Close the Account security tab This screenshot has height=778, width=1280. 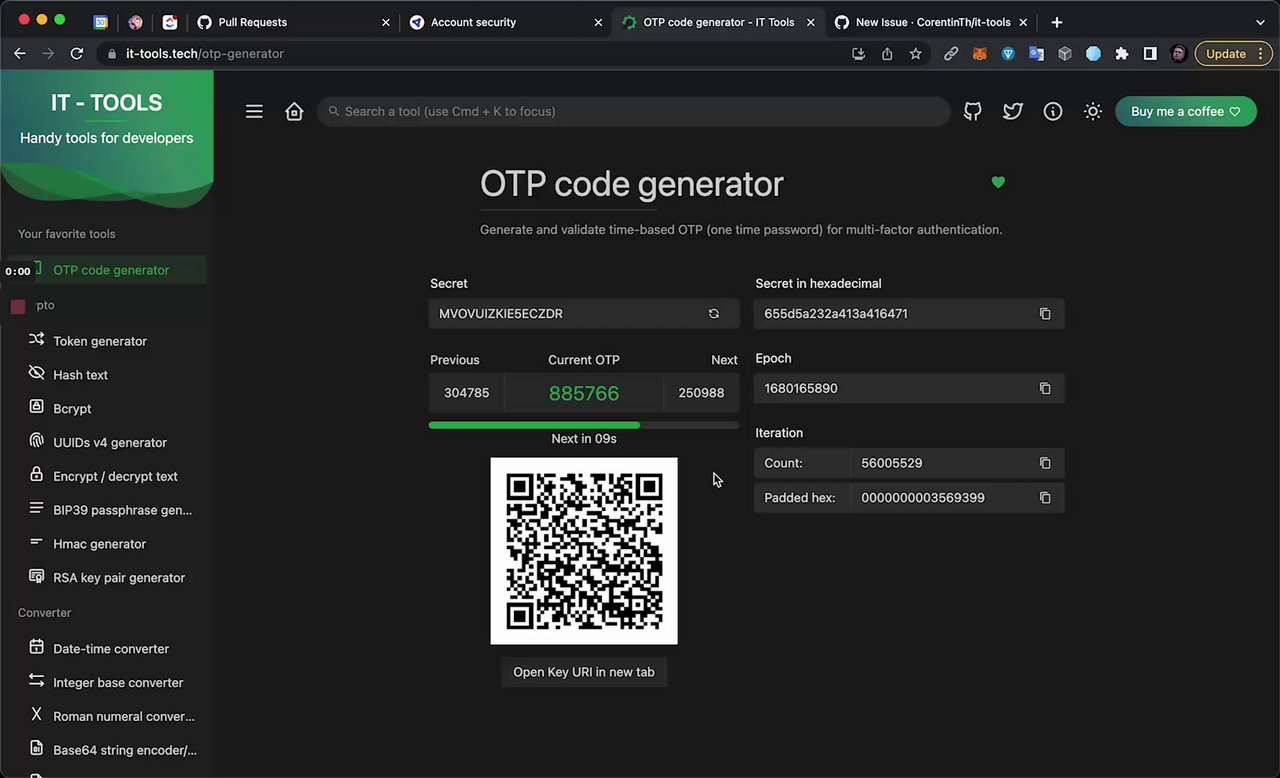pos(598,22)
